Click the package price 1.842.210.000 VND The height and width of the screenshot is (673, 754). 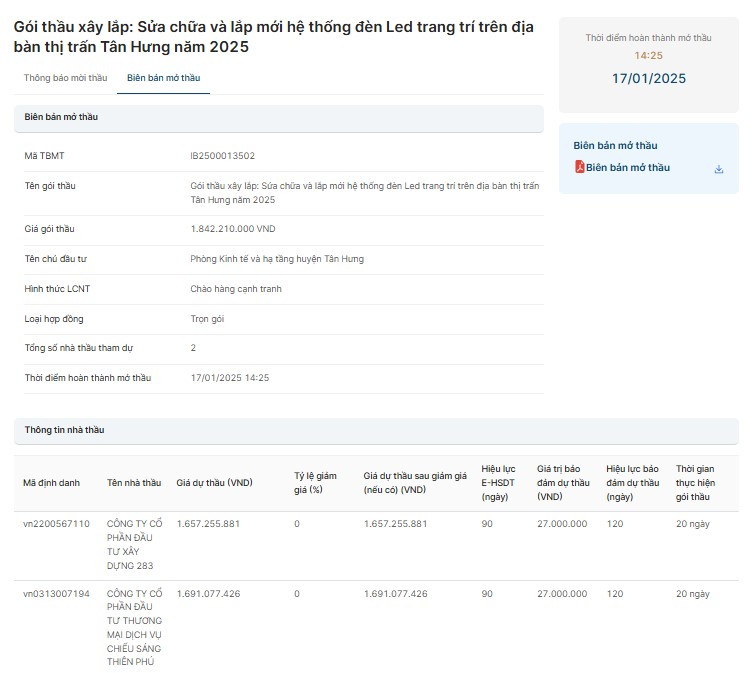click(x=232, y=229)
